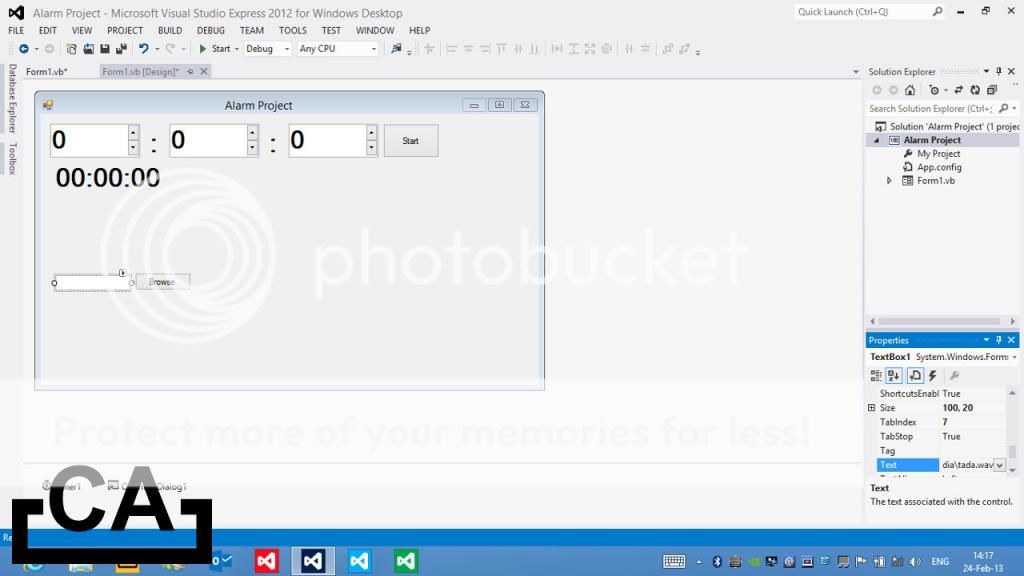Open the BUILD menu

point(169,30)
